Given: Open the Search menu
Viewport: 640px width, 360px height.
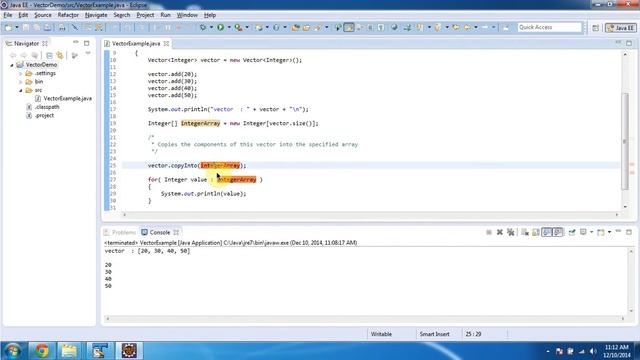Looking at the screenshot, I should tap(122, 15).
